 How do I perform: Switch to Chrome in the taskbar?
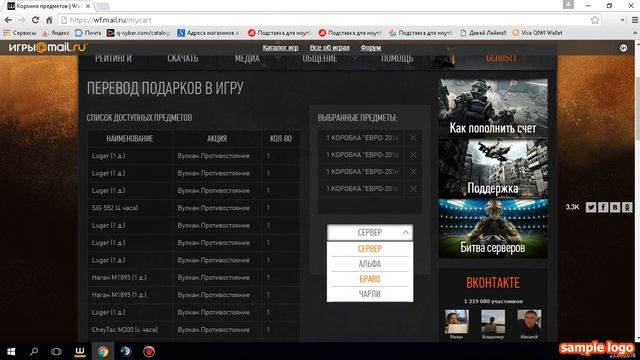pos(103,351)
